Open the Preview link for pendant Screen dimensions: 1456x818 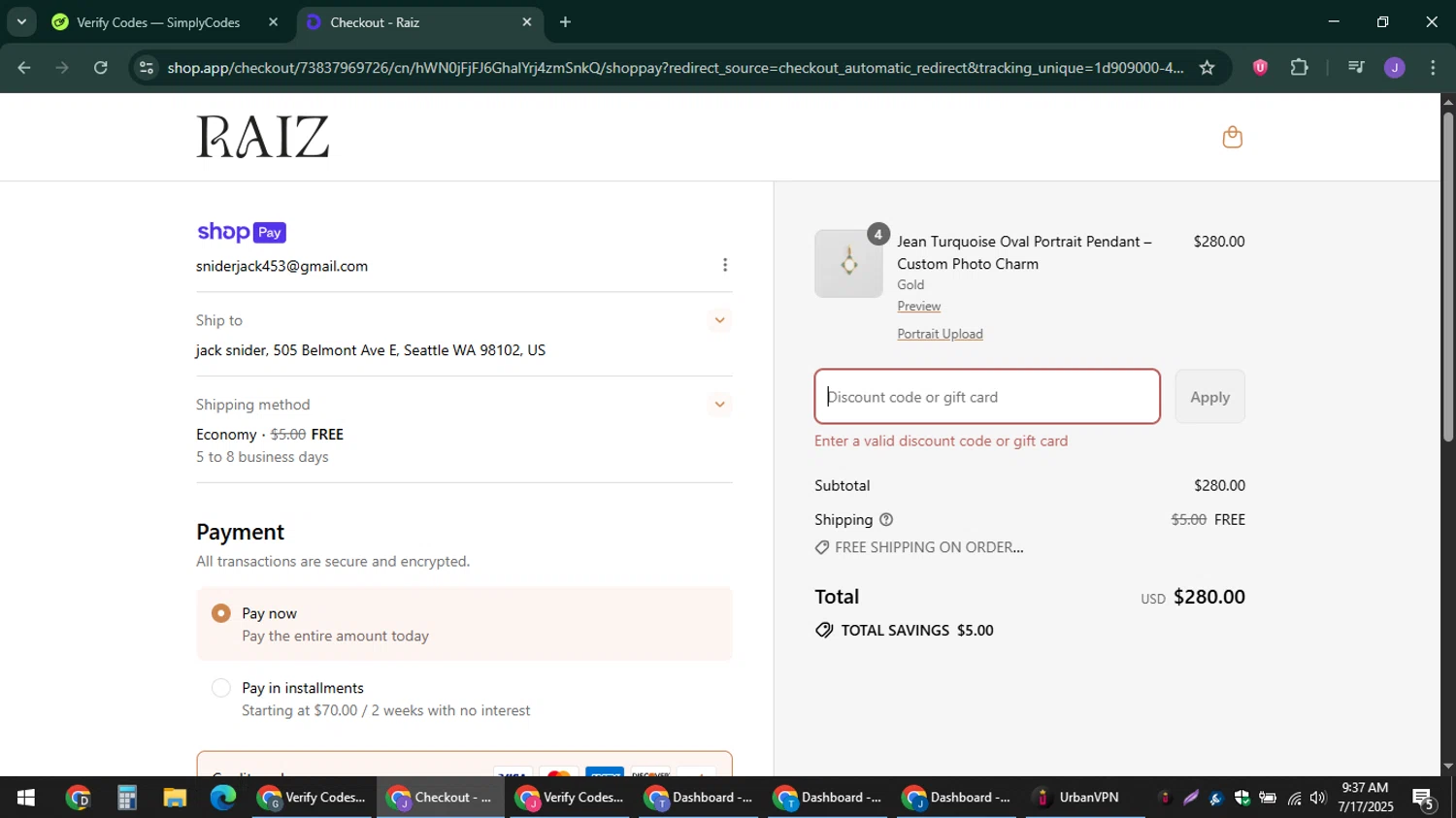pos(918,306)
